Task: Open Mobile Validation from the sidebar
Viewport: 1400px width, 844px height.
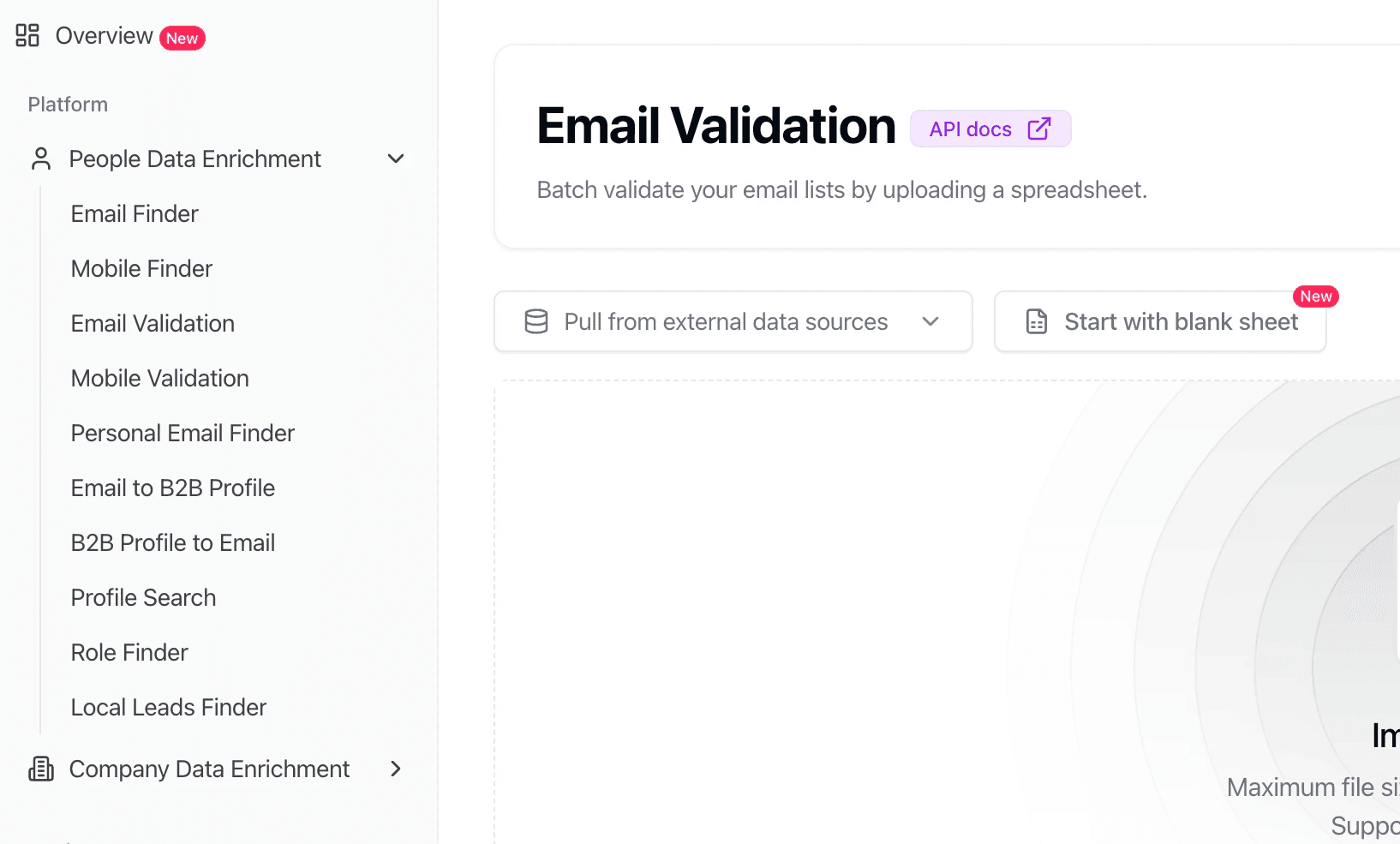Action: tap(159, 378)
